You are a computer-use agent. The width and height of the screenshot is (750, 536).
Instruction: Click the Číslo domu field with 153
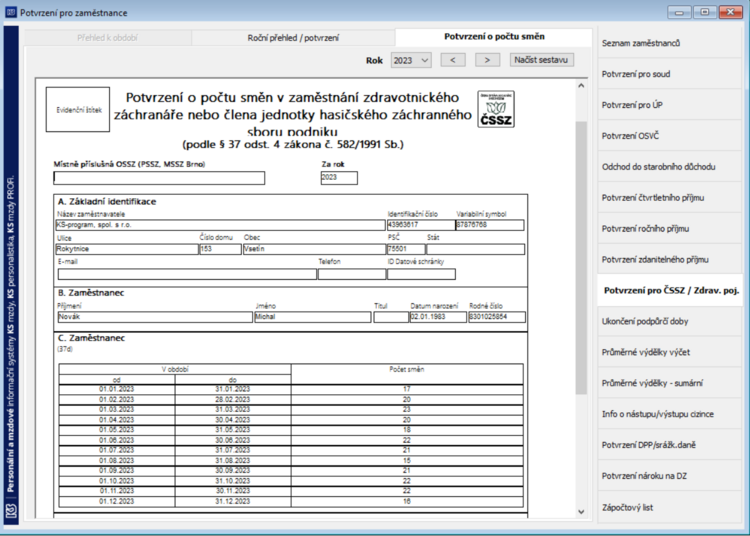pos(221,249)
